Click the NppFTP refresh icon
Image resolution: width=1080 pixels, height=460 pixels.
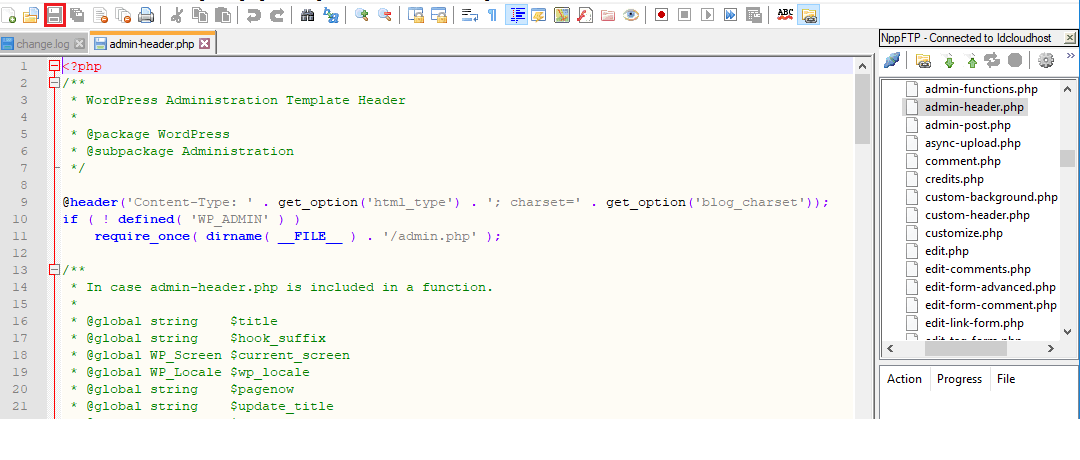click(x=992, y=61)
